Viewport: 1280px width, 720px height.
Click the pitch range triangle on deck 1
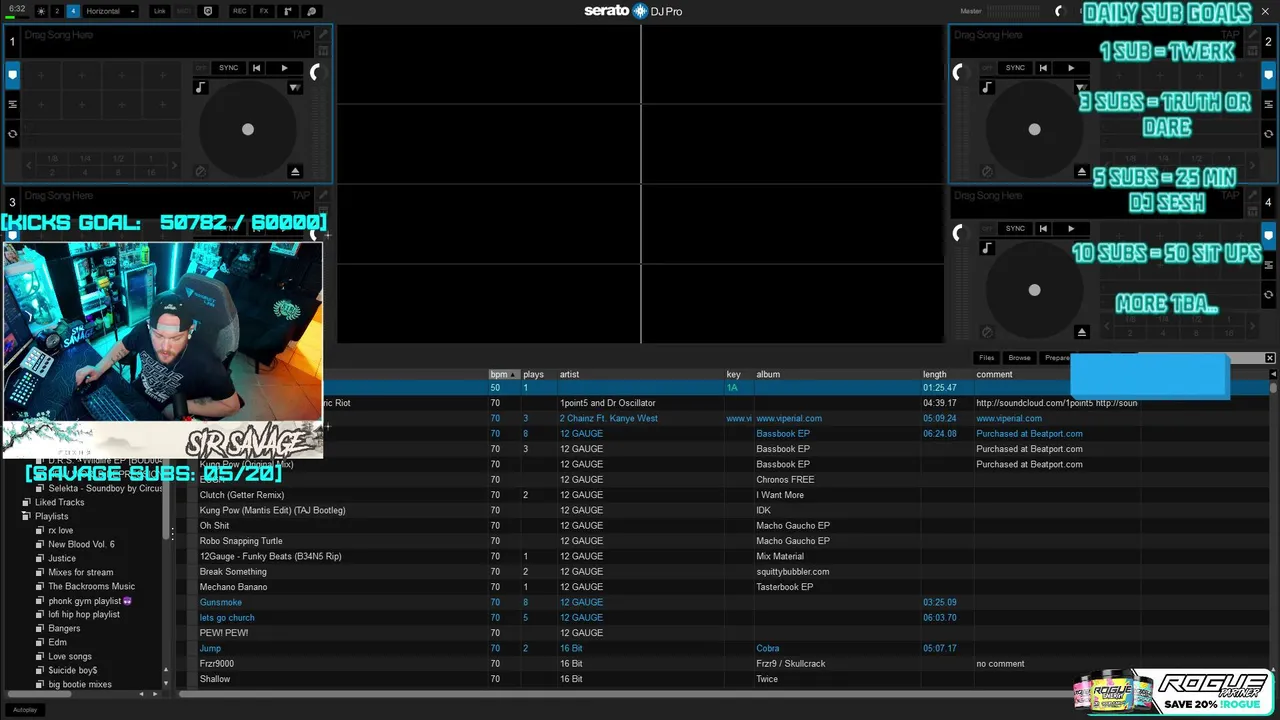click(294, 88)
